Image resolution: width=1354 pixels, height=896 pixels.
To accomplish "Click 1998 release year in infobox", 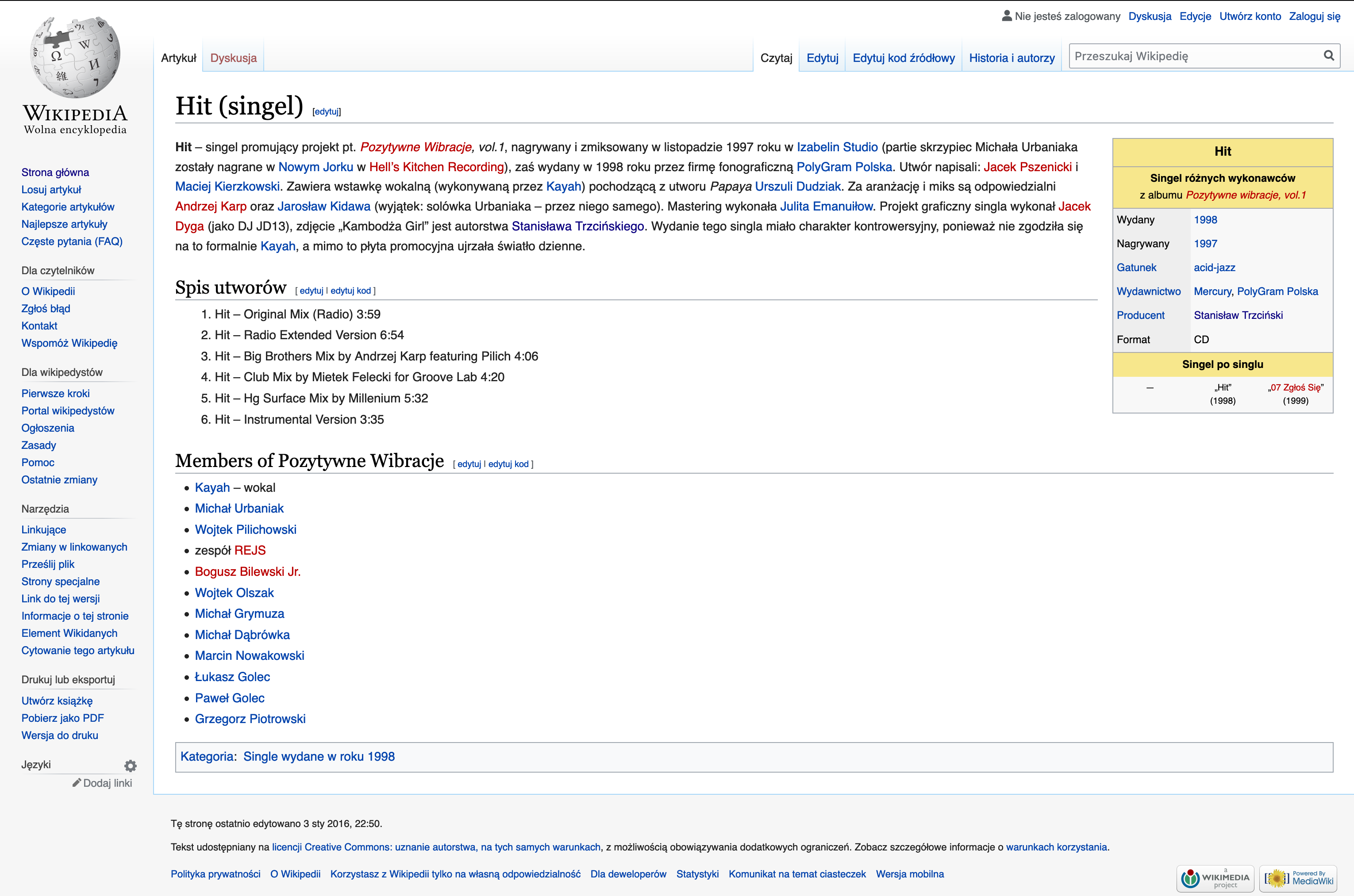I will pyautogui.click(x=1205, y=219).
